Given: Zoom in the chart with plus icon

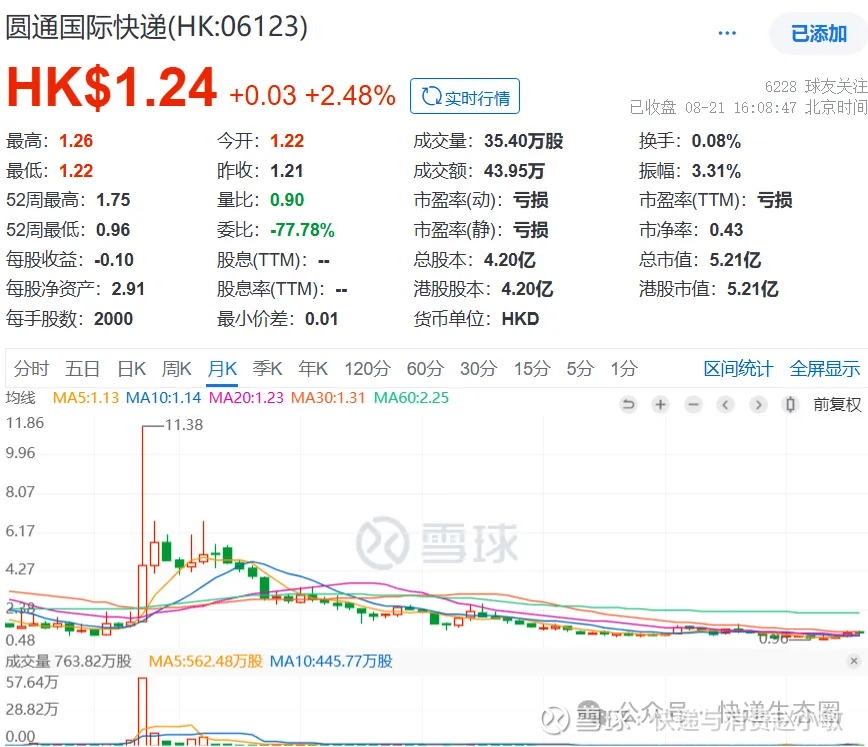Looking at the screenshot, I should [x=660, y=405].
